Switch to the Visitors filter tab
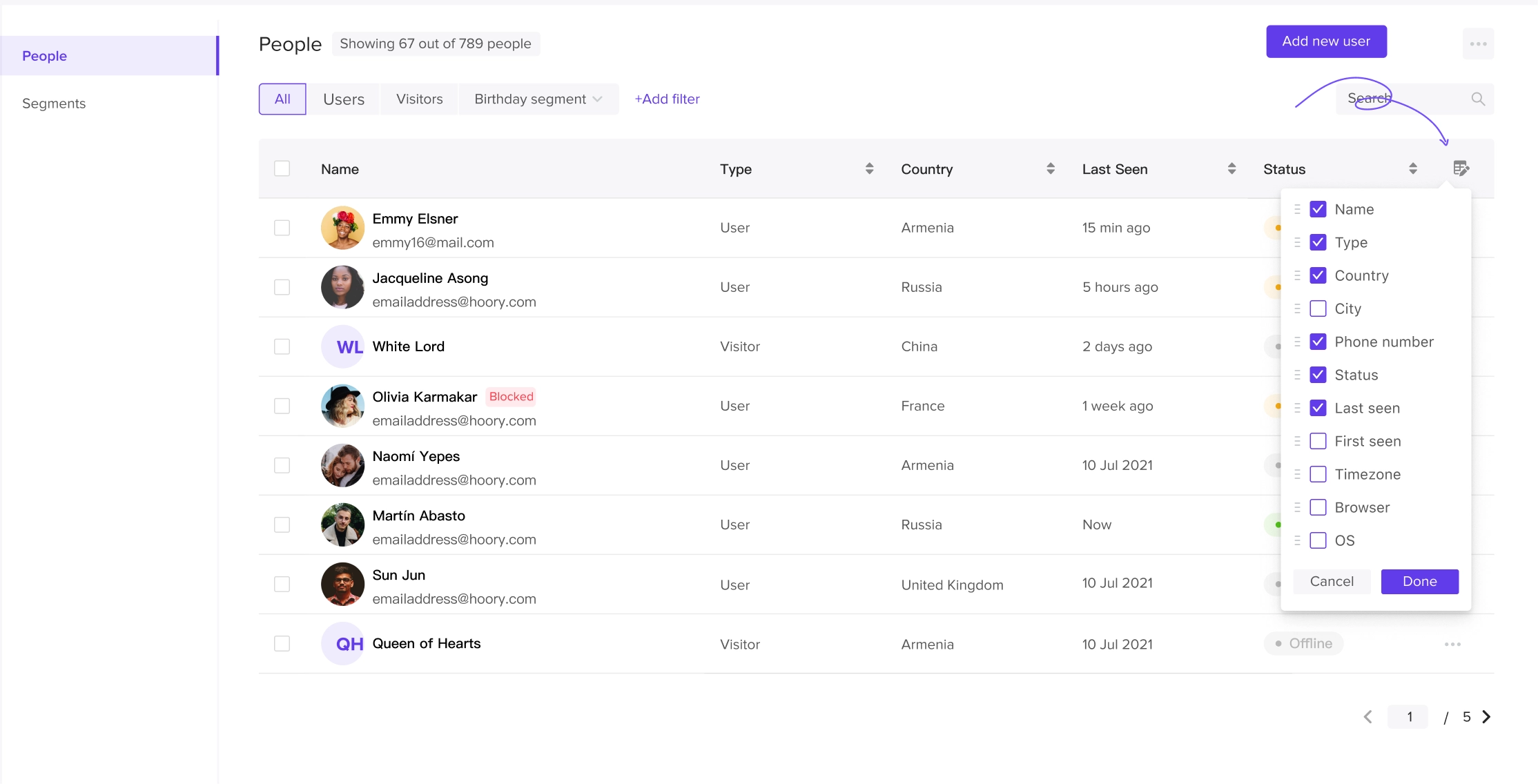The image size is (1538, 784). (x=419, y=99)
